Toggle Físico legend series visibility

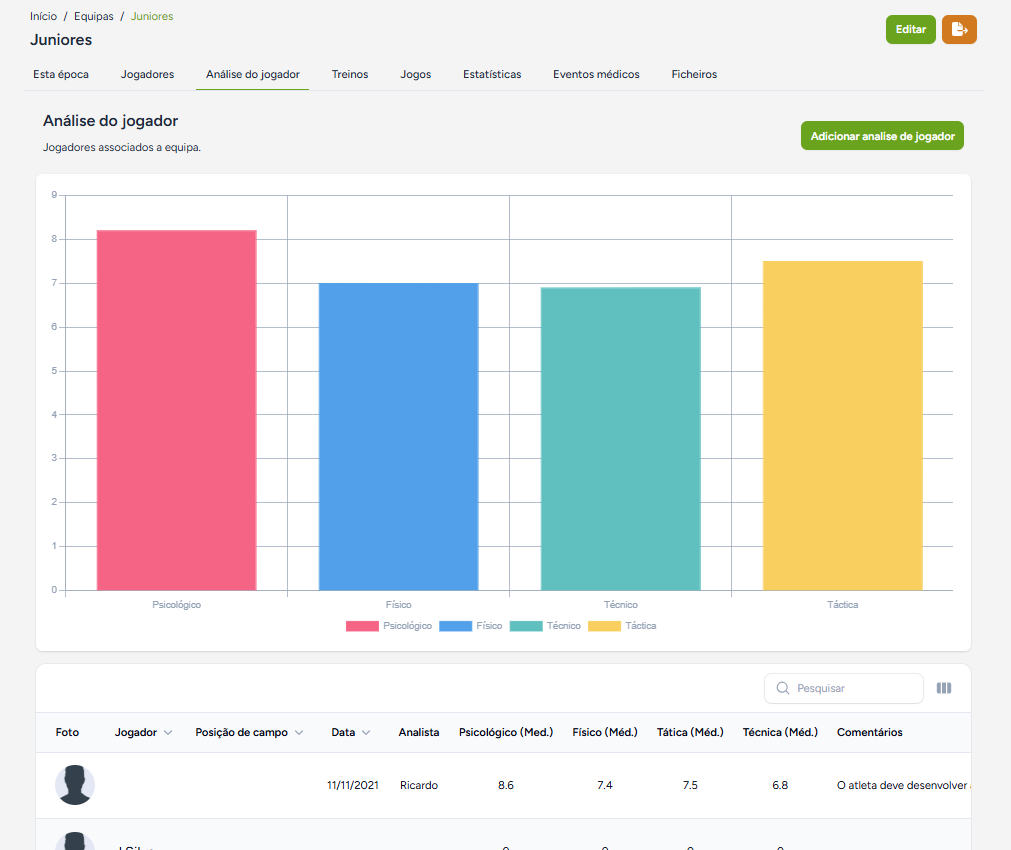point(471,626)
